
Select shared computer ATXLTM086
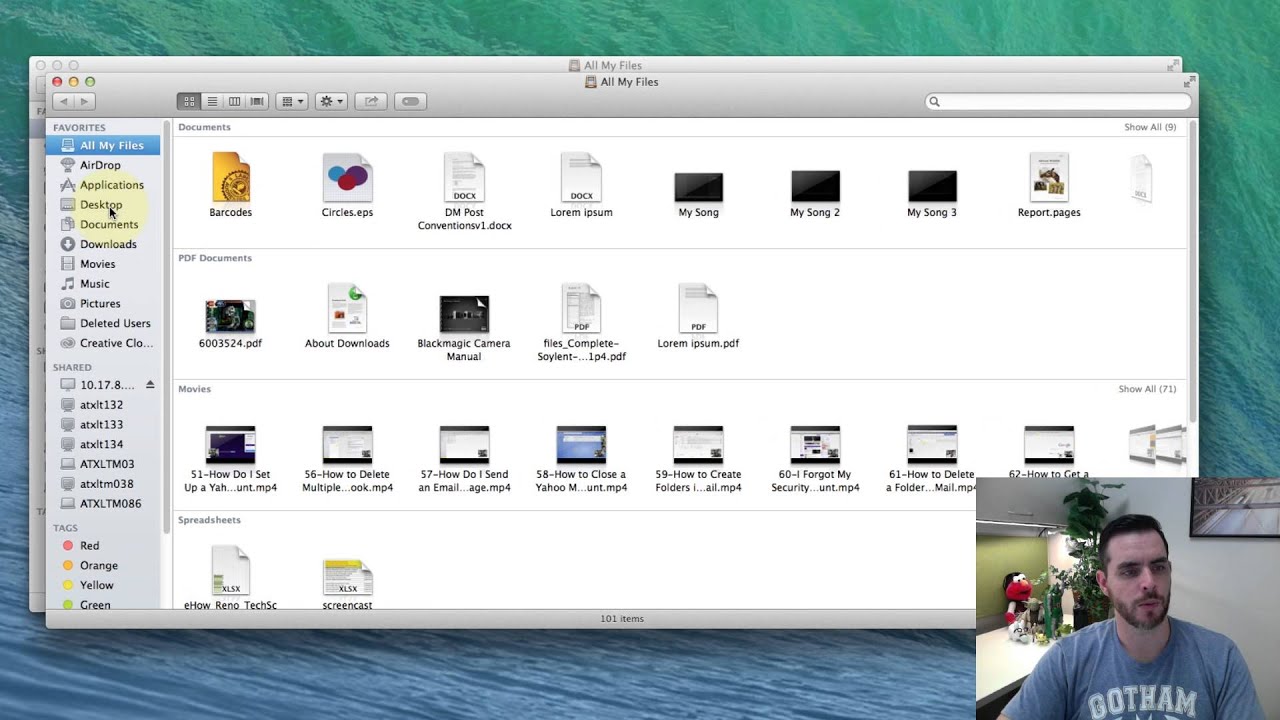tap(102, 504)
